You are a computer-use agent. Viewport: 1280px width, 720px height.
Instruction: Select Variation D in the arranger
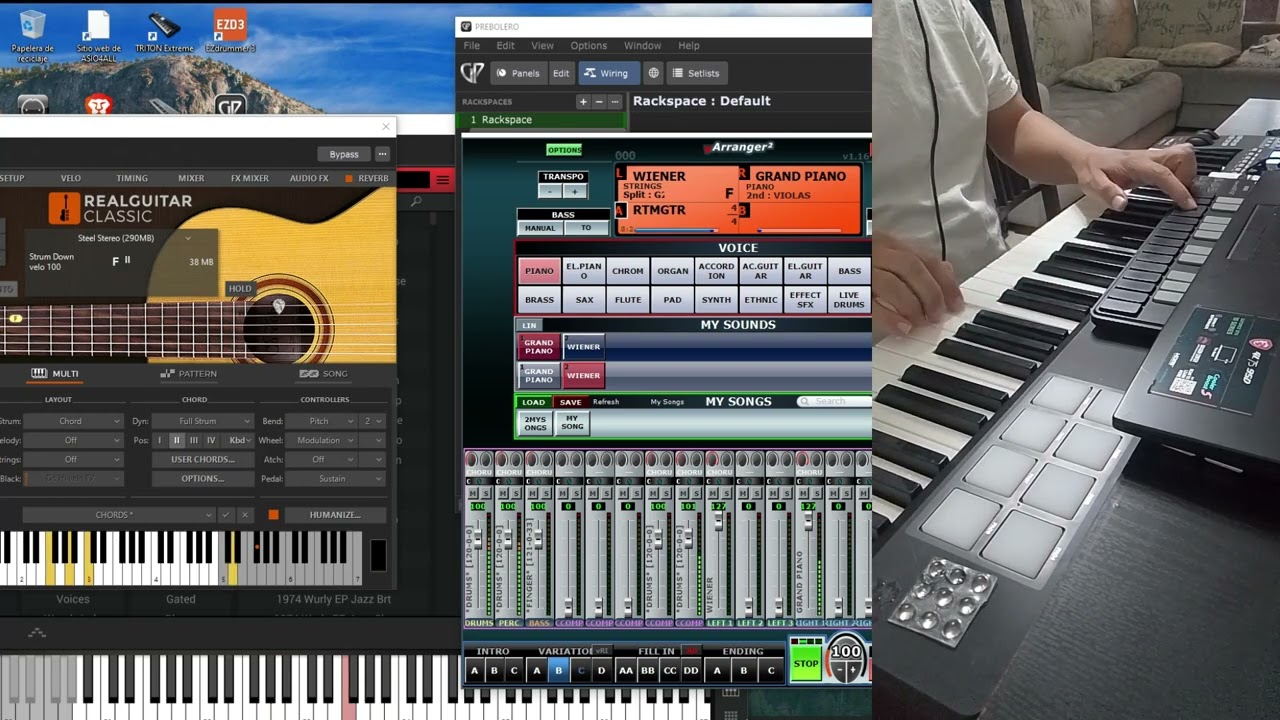tap(601, 671)
